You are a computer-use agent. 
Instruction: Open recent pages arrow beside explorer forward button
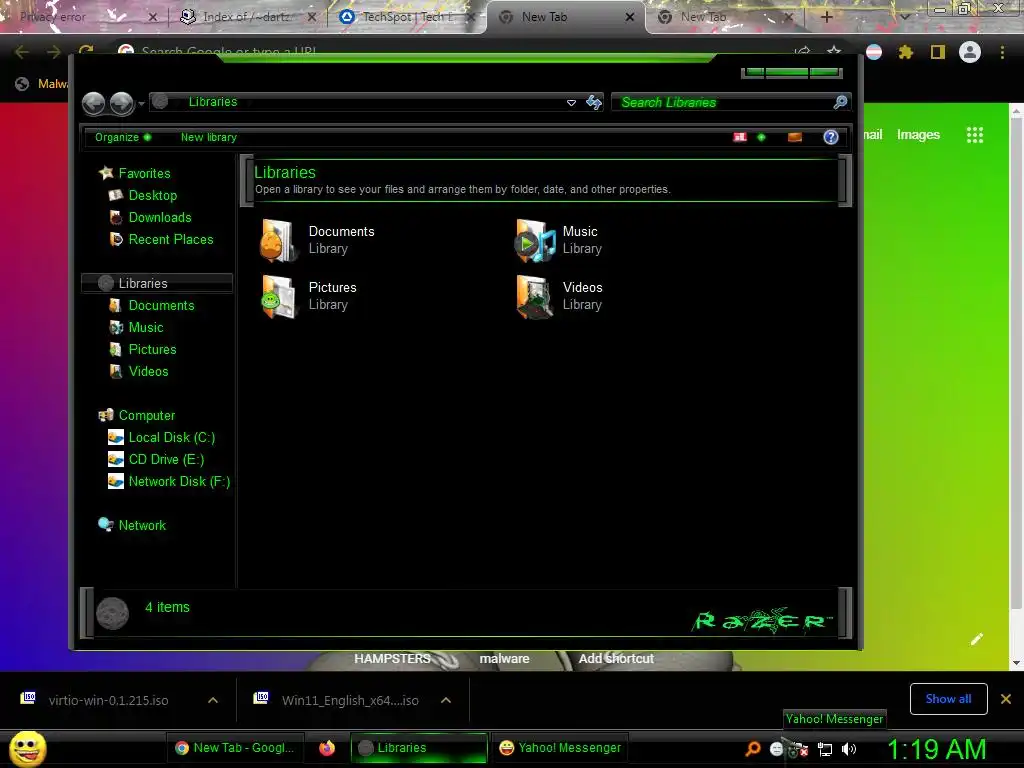click(141, 104)
